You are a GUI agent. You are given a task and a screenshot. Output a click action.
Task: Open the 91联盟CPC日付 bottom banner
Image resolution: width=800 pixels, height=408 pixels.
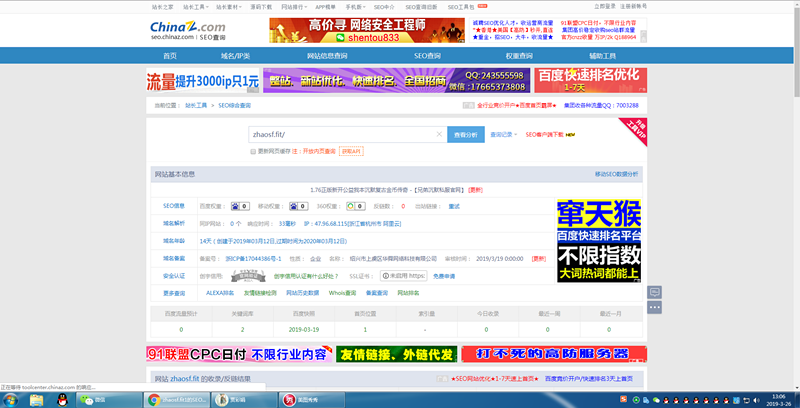point(239,354)
